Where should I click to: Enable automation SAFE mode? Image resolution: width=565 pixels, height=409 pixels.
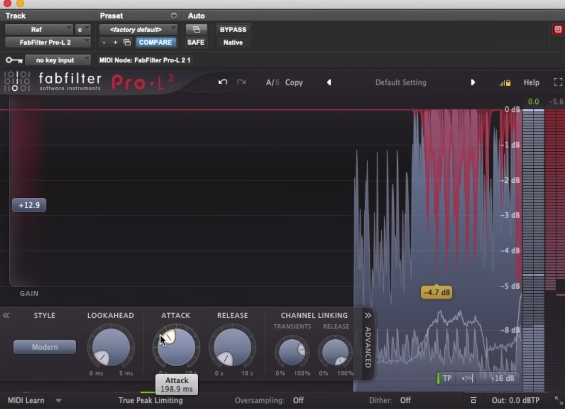196,43
